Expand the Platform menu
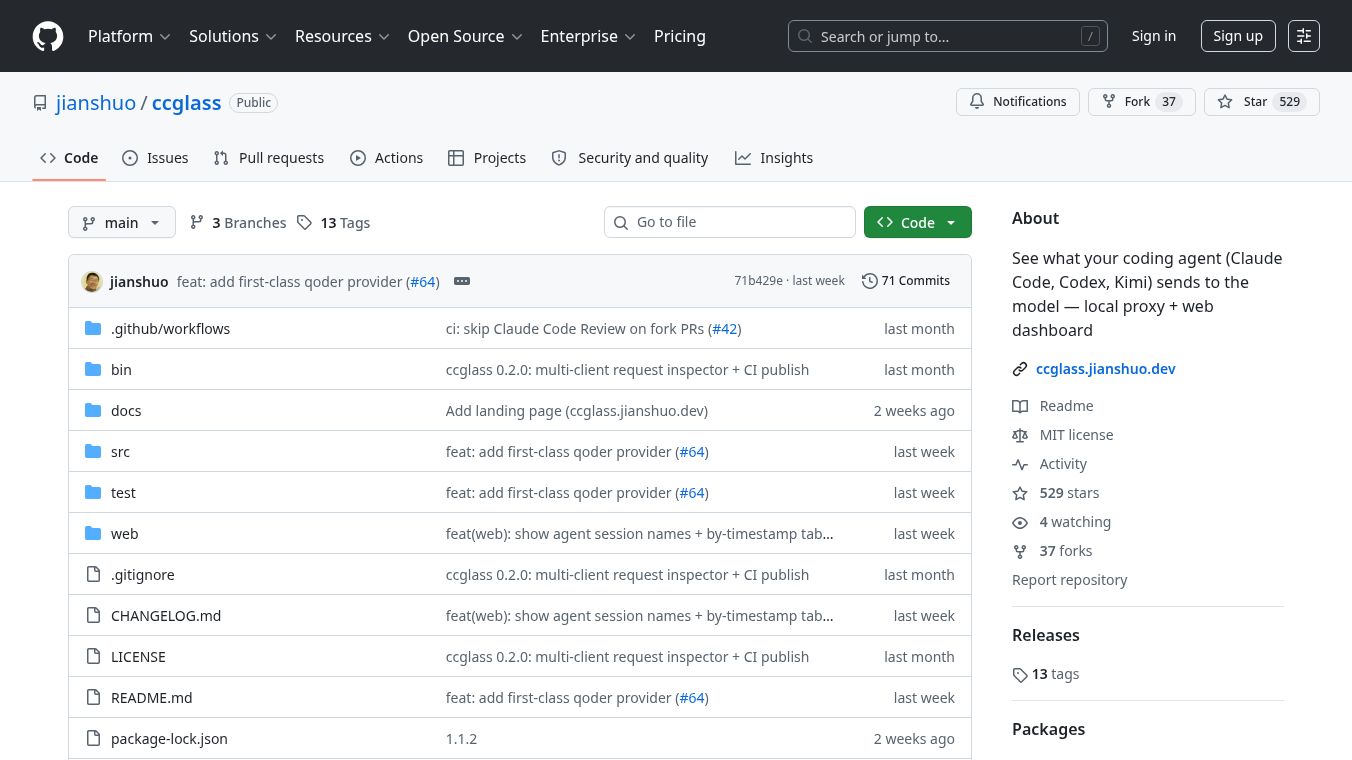The image size is (1352, 760). [x=129, y=36]
